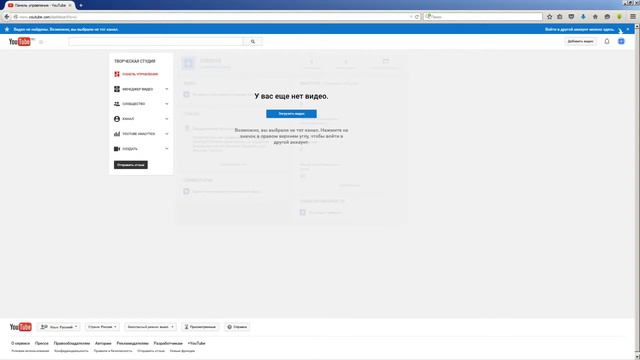The image size is (640, 360).
Task: Click the Панель управления dashboard icon in sidebar
Action: point(117,74)
